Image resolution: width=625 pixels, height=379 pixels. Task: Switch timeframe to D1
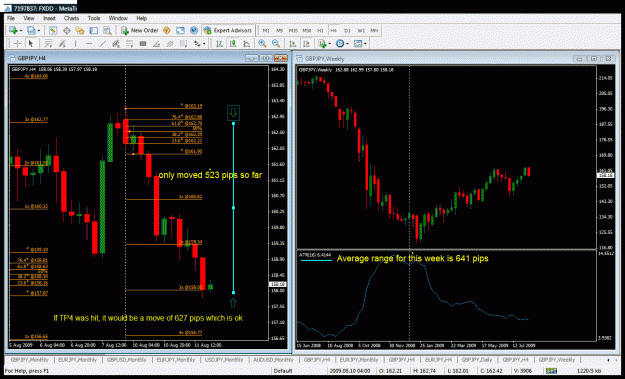(x=347, y=30)
